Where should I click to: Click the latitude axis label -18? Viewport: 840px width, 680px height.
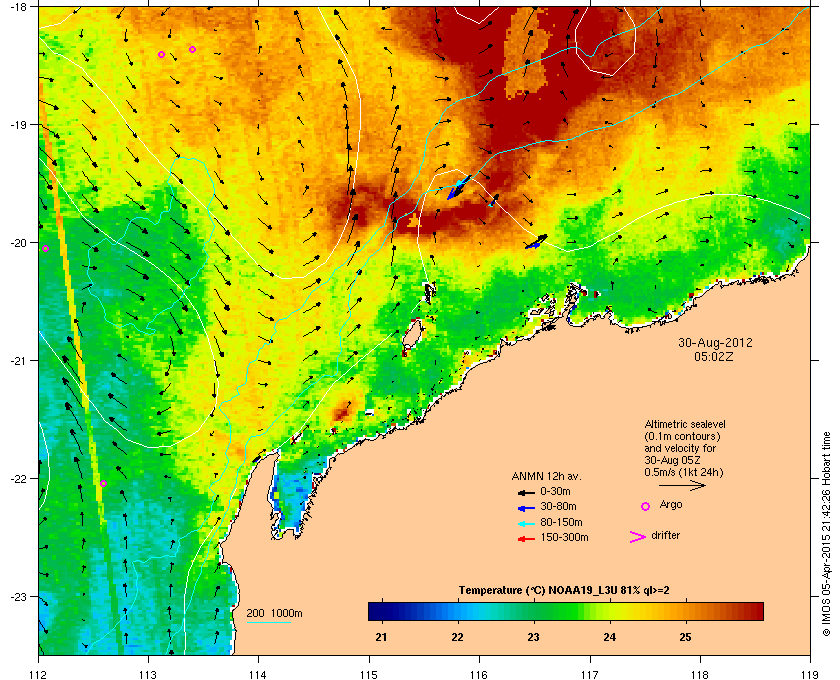point(19,6)
